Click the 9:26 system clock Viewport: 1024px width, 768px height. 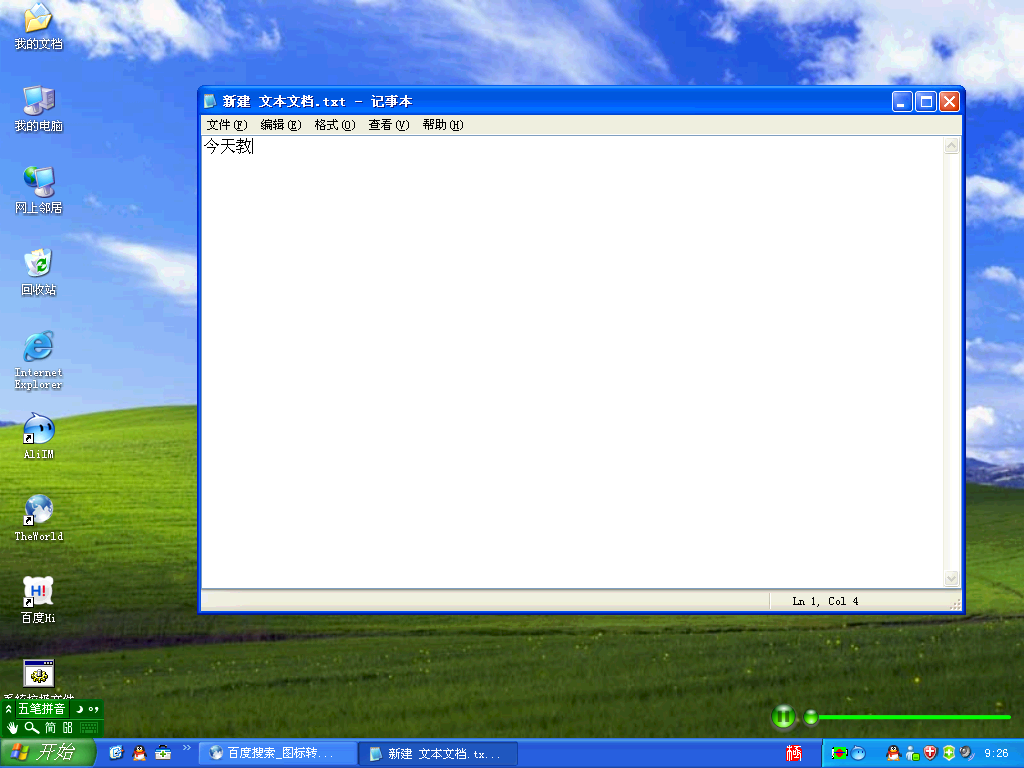pos(996,753)
